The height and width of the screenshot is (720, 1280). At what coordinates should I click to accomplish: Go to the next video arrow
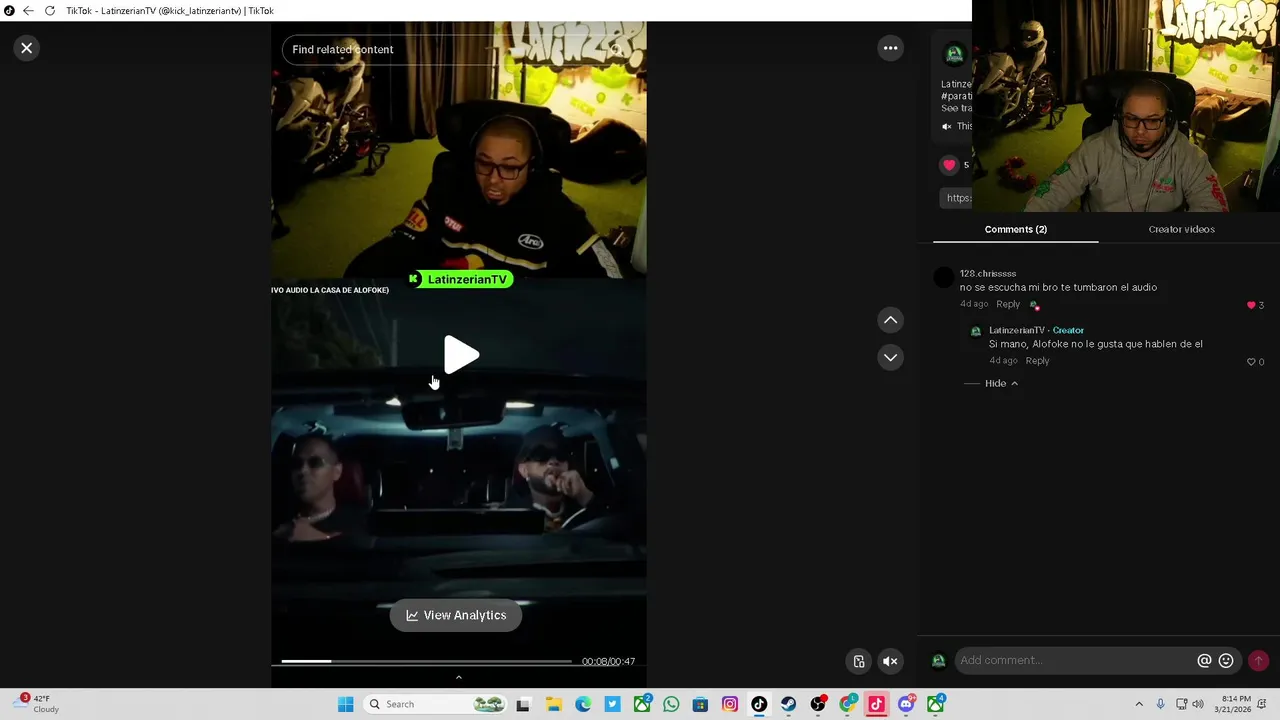890,357
